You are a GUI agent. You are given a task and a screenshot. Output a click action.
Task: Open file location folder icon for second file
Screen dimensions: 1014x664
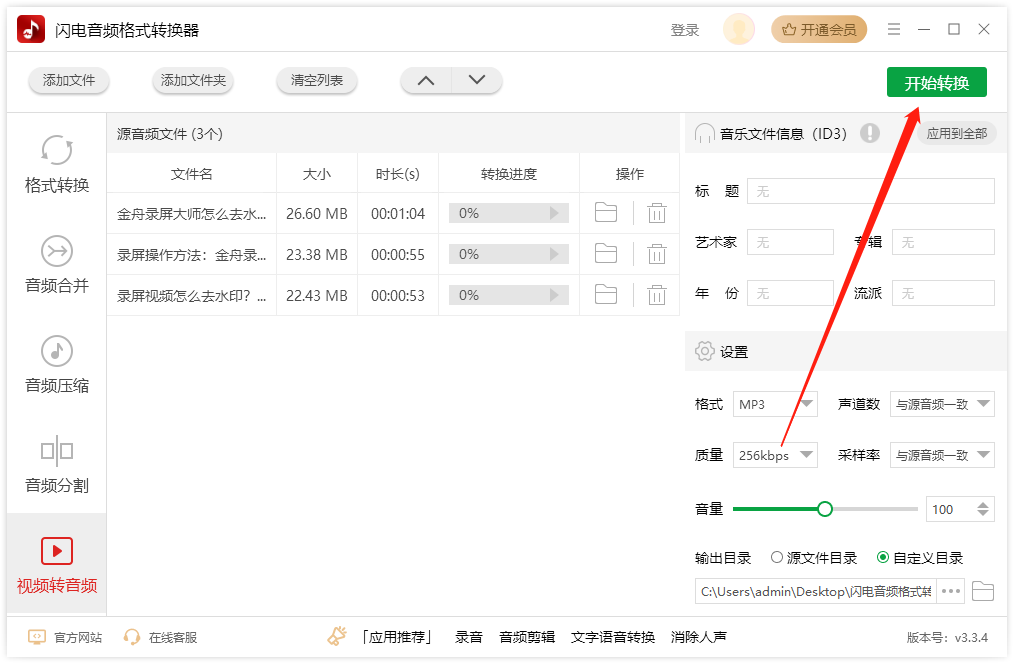605,254
